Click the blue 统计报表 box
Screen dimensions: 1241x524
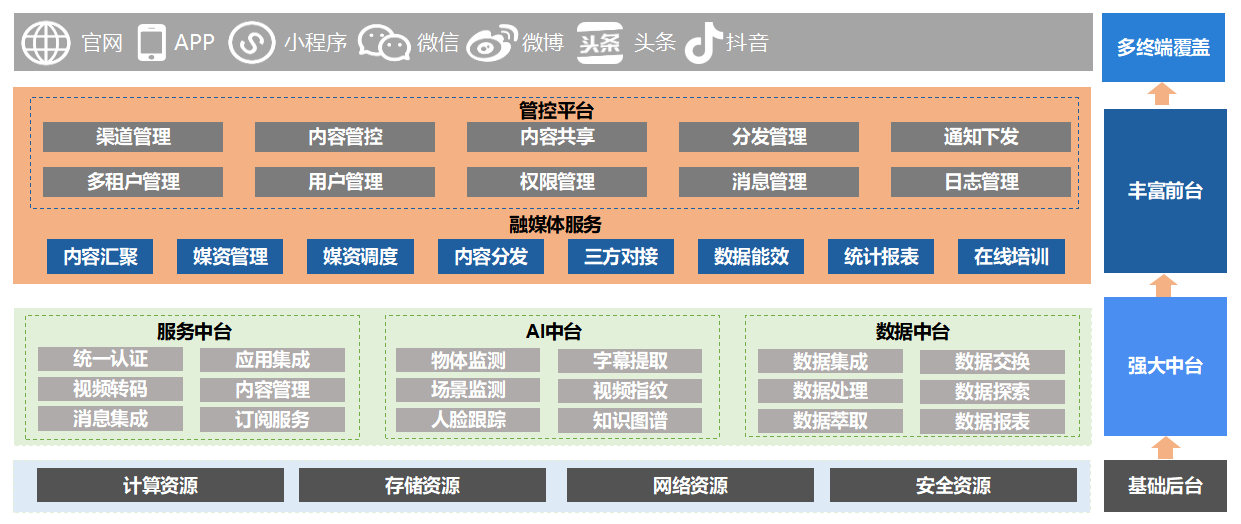[x=881, y=257]
